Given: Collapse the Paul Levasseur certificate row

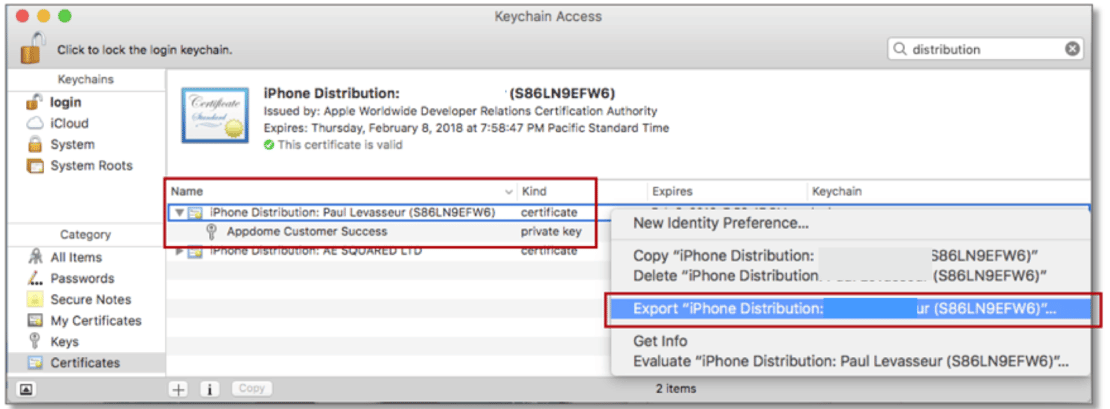Looking at the screenshot, I should 179,212.
